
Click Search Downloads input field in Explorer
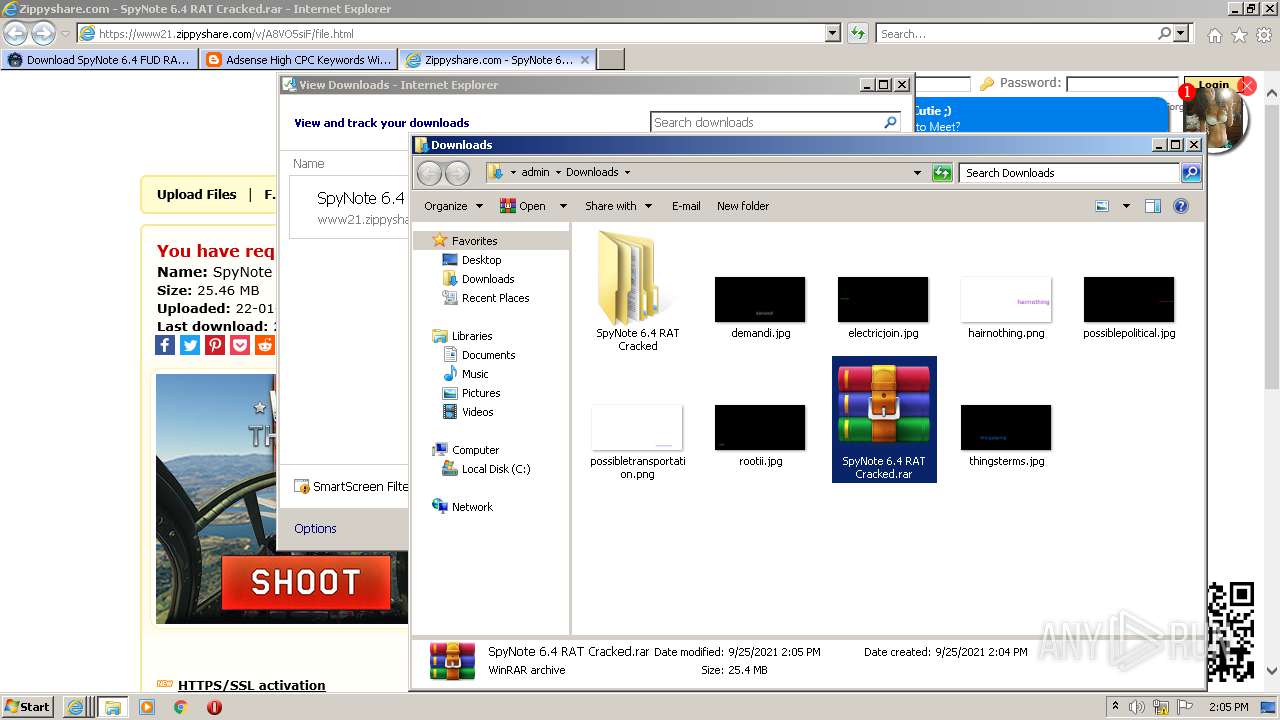coord(1069,173)
